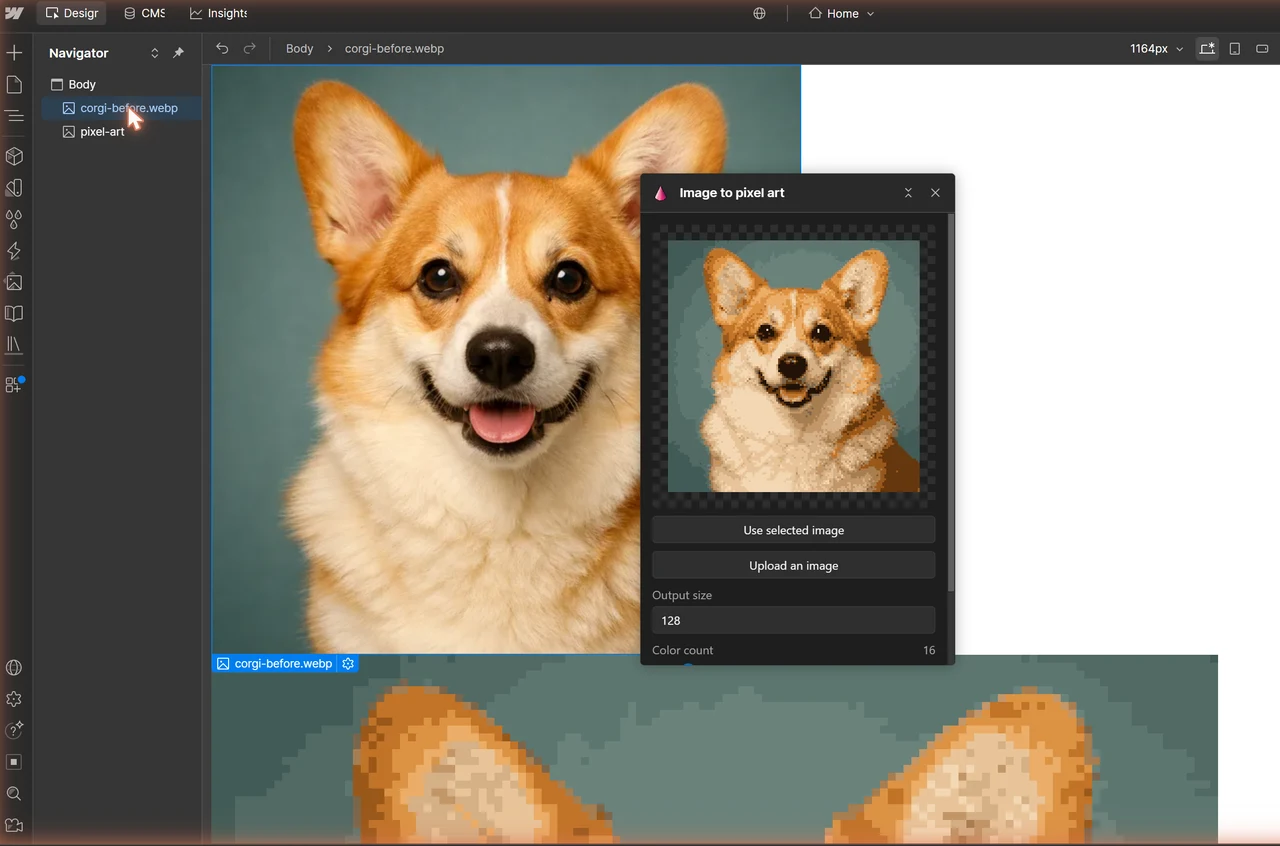Click the Use selected image button
This screenshot has height=846, width=1280.
(x=794, y=530)
